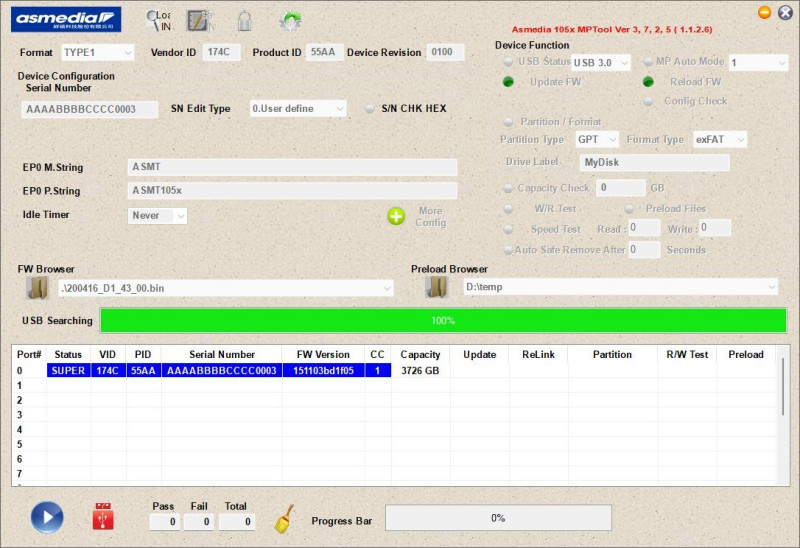Click the gear with green arrow icon
Image resolution: width=800 pixels, height=548 pixels.
click(290, 21)
